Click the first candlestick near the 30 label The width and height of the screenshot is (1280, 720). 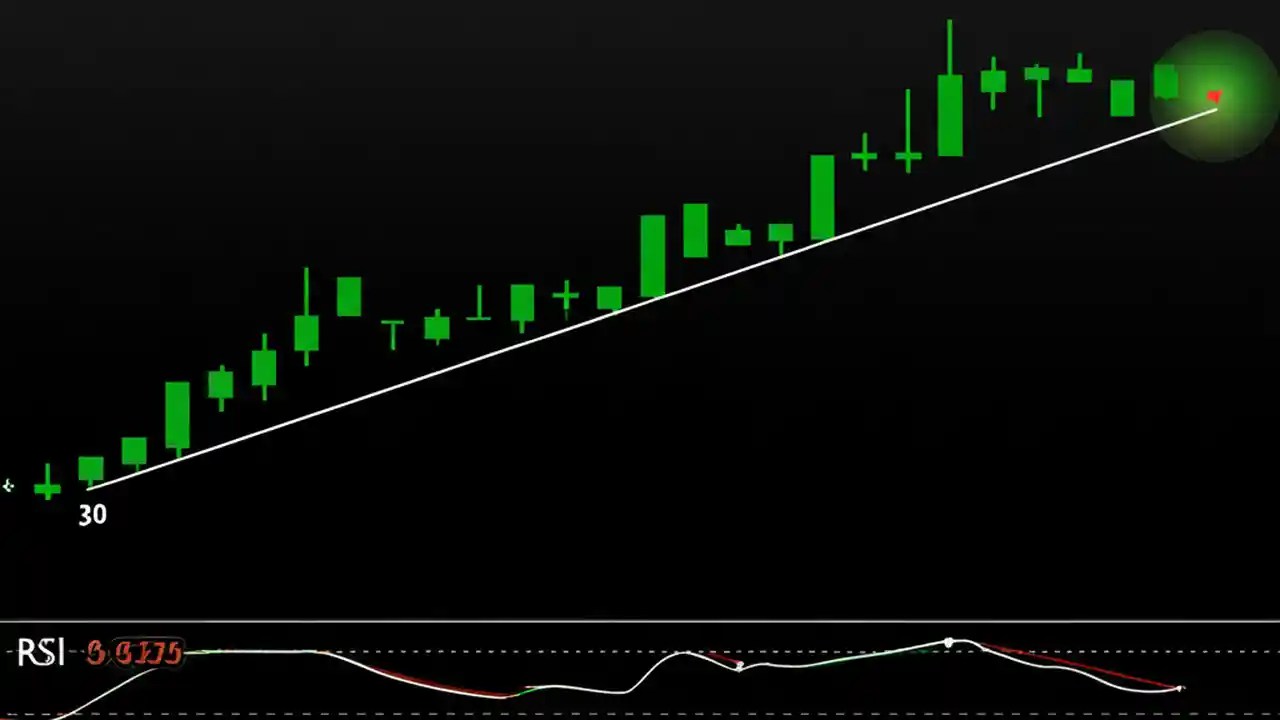click(x=91, y=470)
